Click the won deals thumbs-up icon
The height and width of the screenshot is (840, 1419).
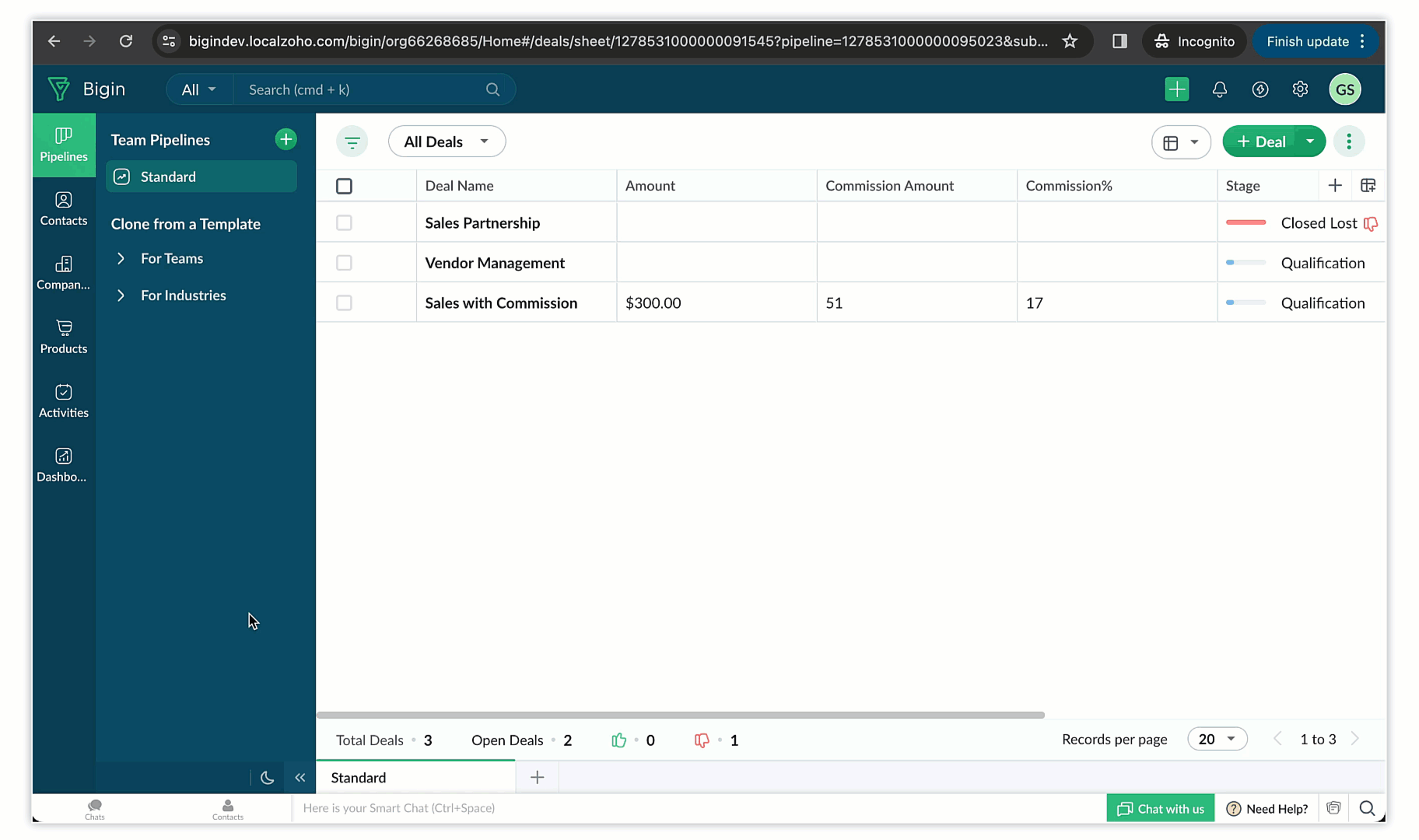[x=619, y=740]
